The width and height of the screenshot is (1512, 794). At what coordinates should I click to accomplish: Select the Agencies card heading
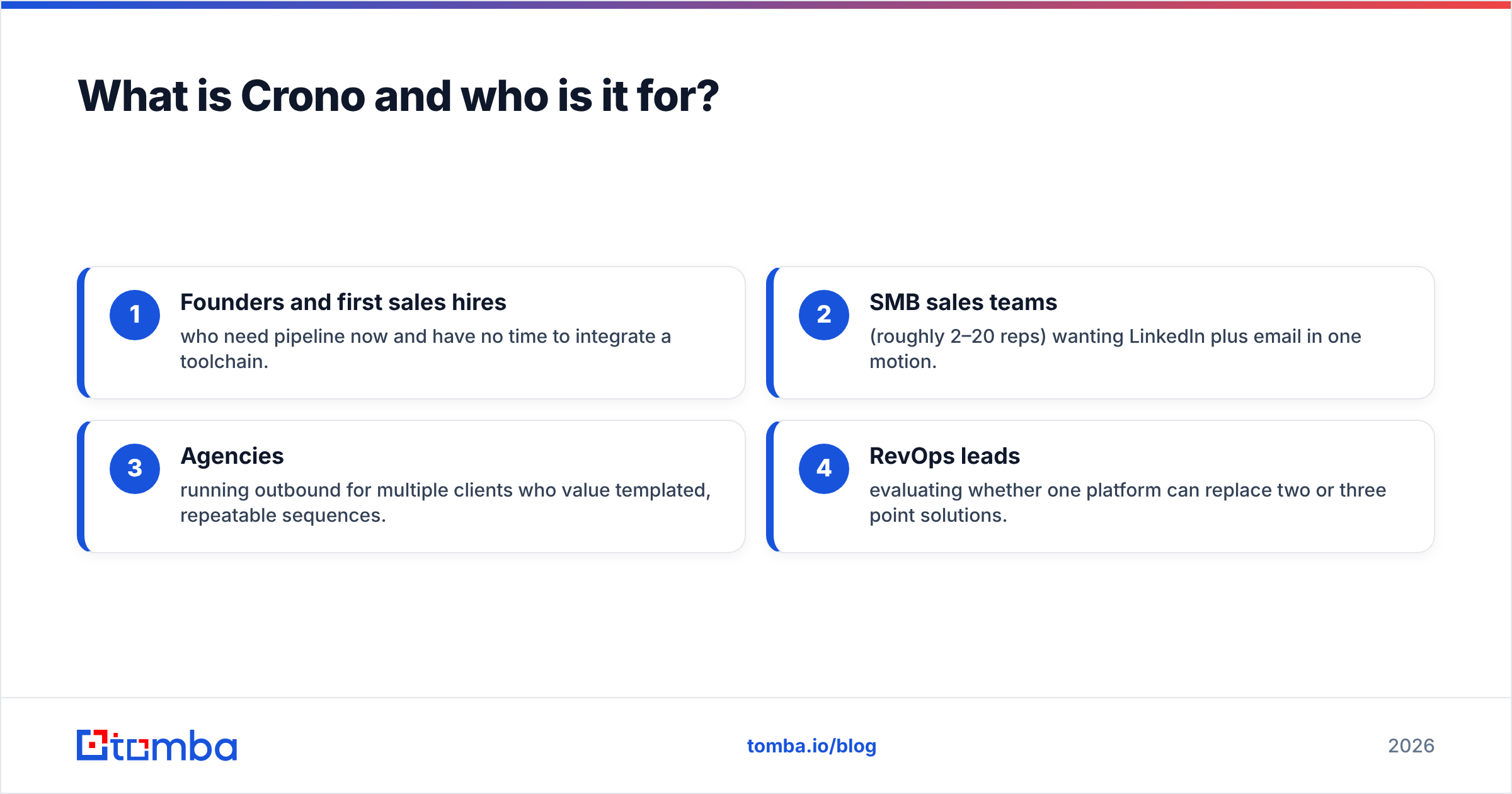point(232,456)
